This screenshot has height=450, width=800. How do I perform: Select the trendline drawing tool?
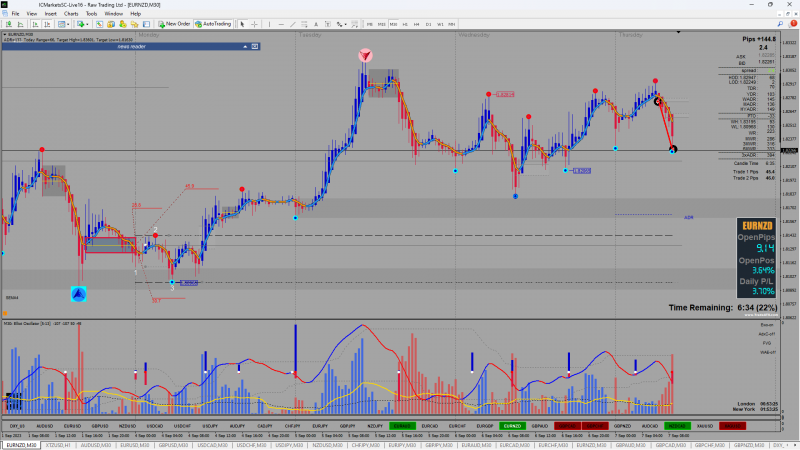click(x=292, y=24)
